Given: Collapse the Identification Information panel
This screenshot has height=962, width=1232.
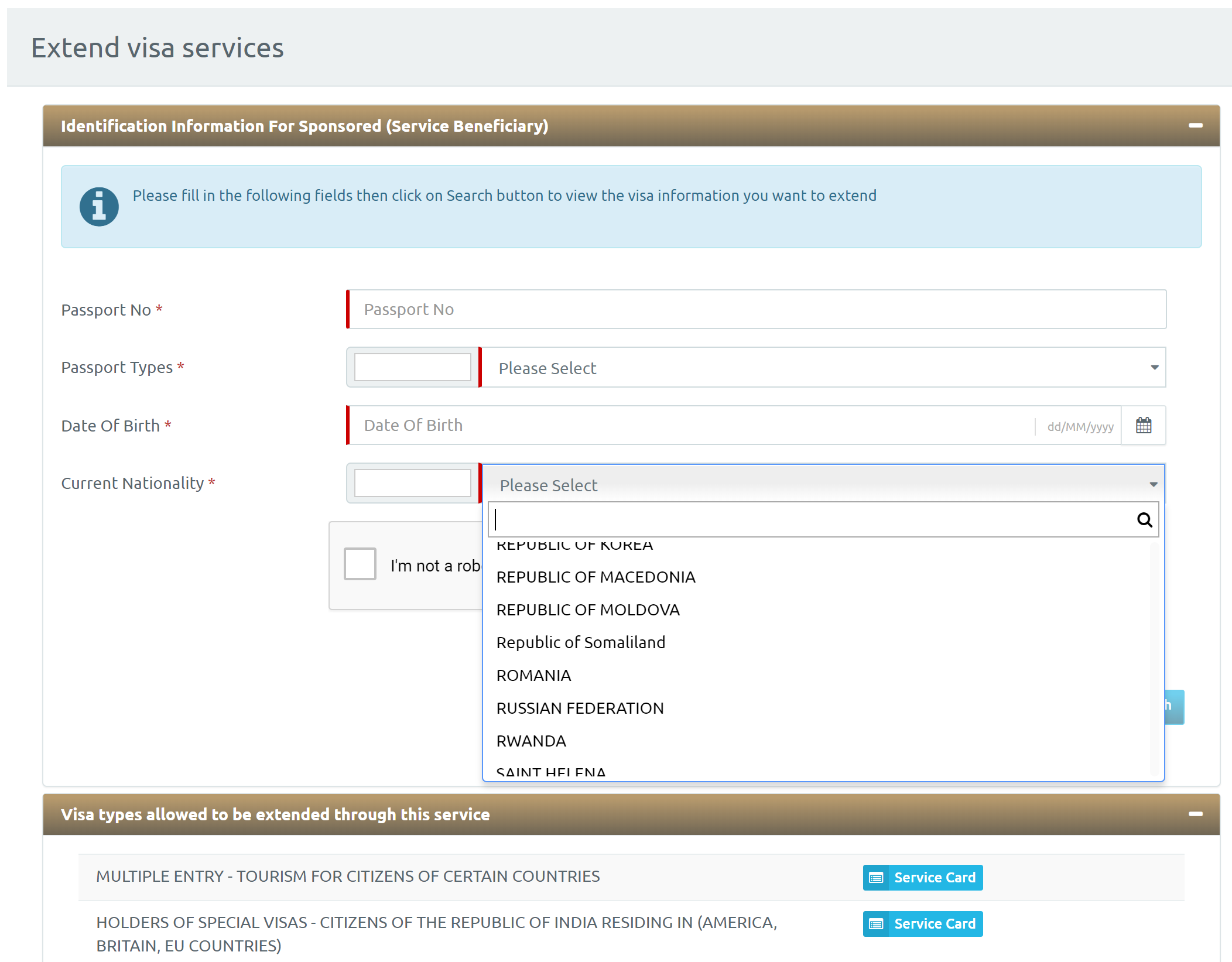Looking at the screenshot, I should pos(1195,126).
